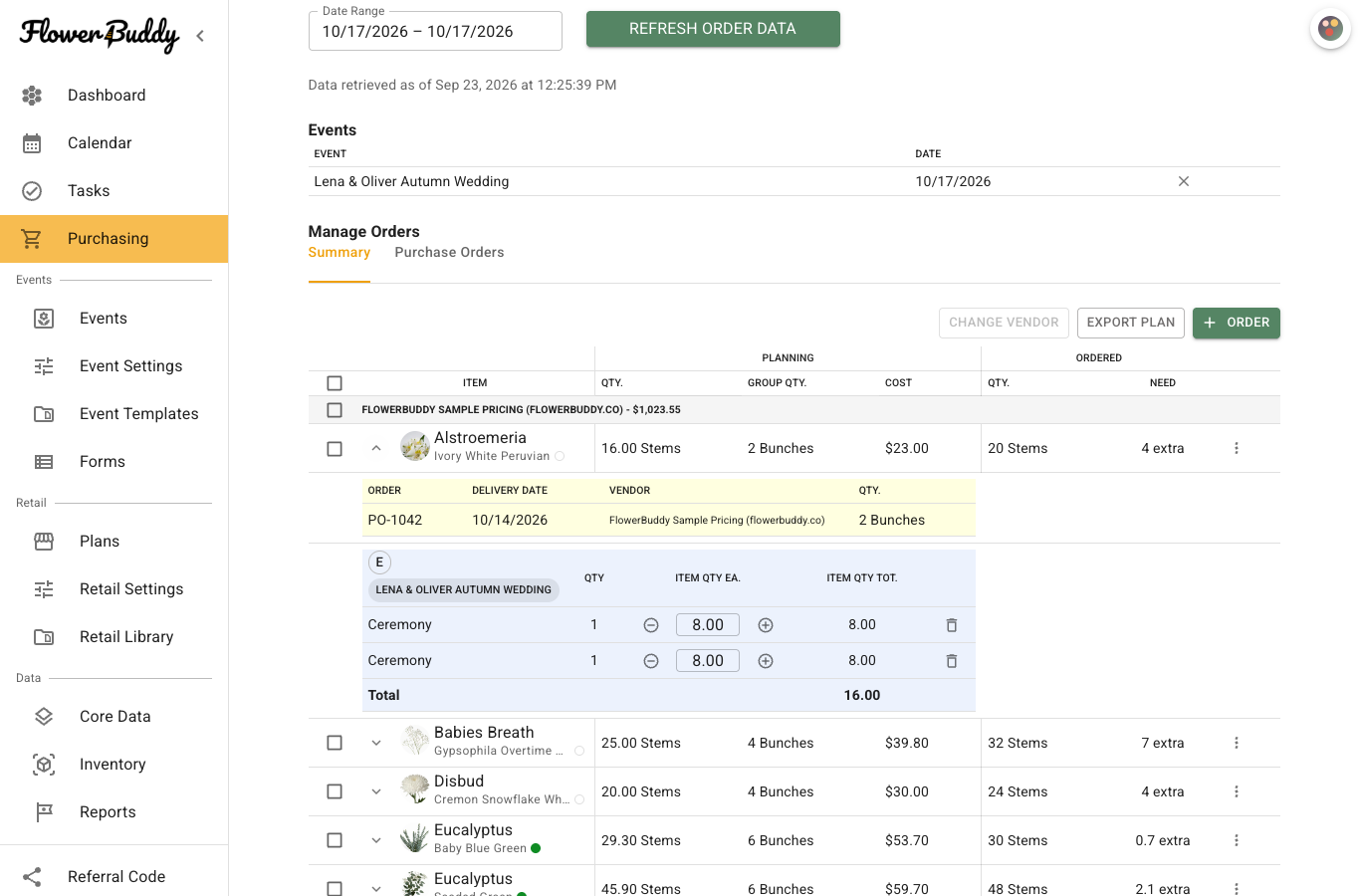This screenshot has width=1359, height=896.
Task: Check the Alstroemeria item checkbox
Action: (x=335, y=449)
